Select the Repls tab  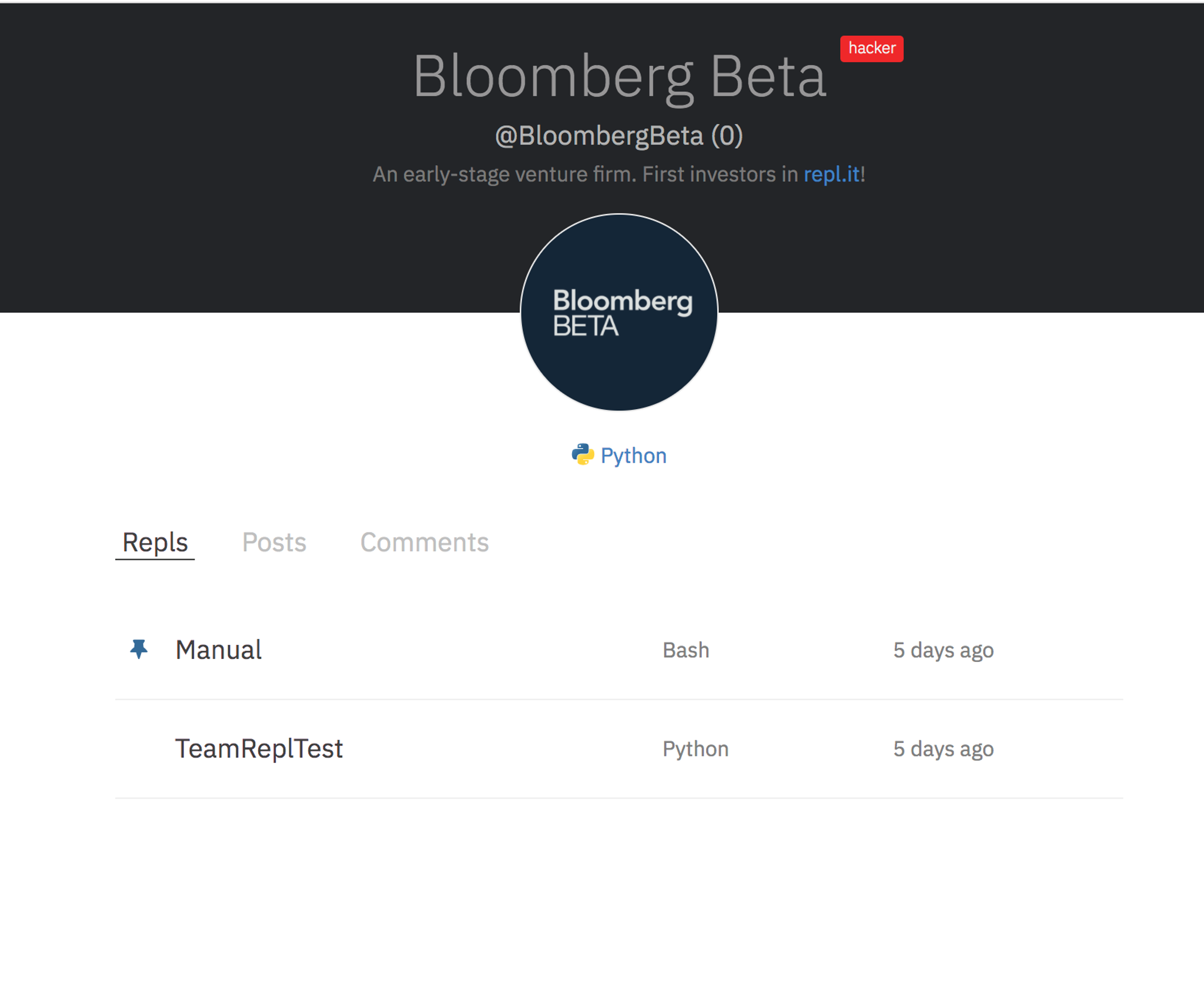pos(154,542)
